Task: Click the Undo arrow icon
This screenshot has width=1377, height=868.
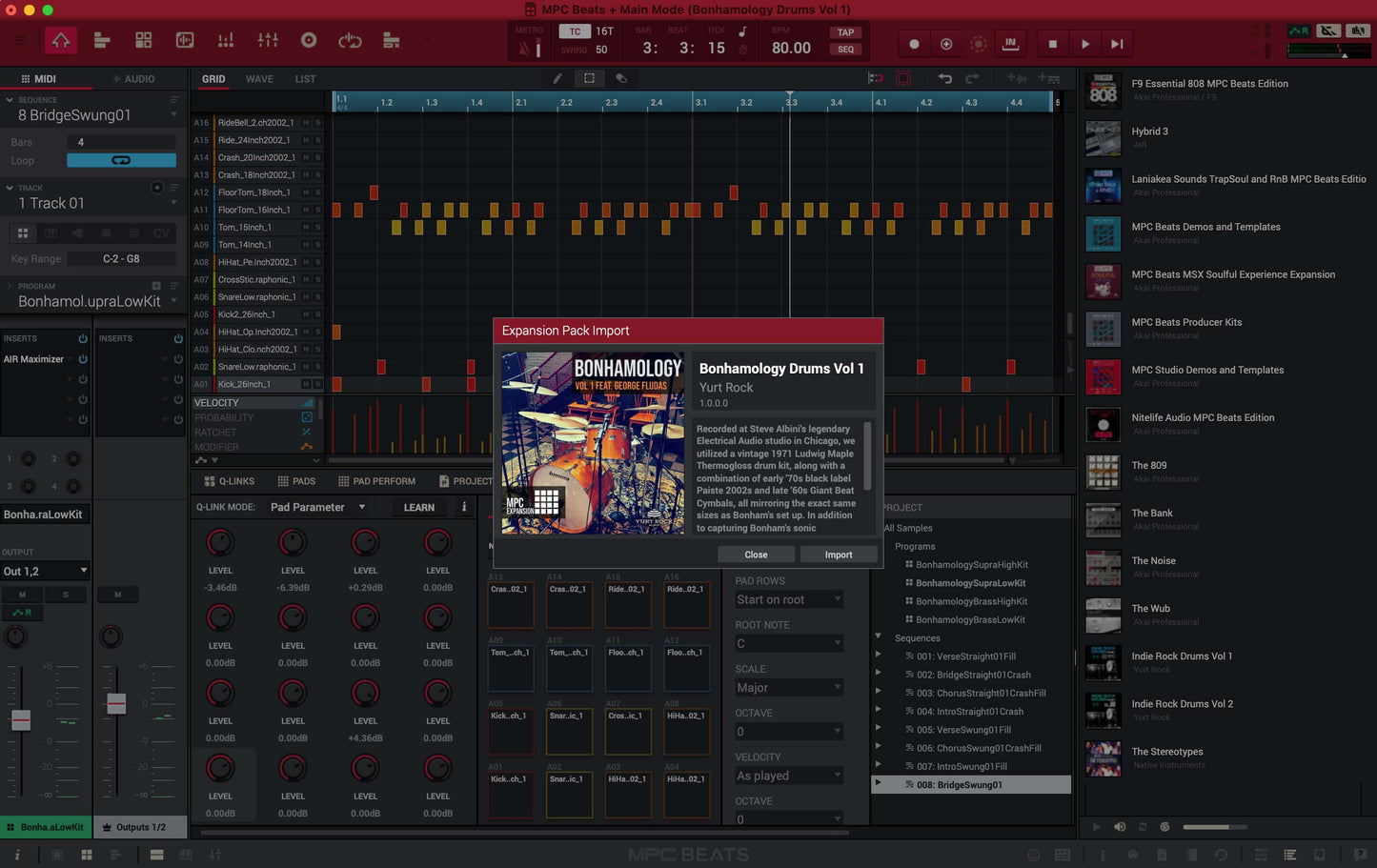Action: pyautogui.click(x=944, y=79)
